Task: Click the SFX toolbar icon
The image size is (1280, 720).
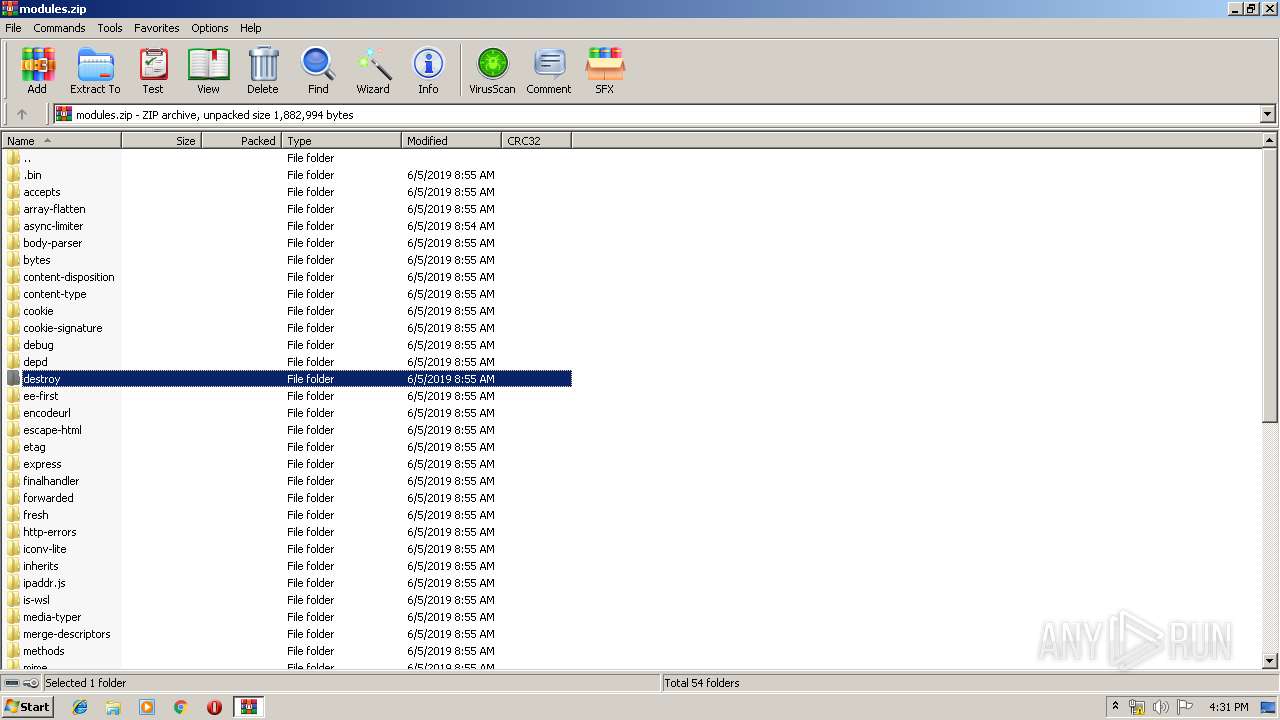Action: point(605,71)
